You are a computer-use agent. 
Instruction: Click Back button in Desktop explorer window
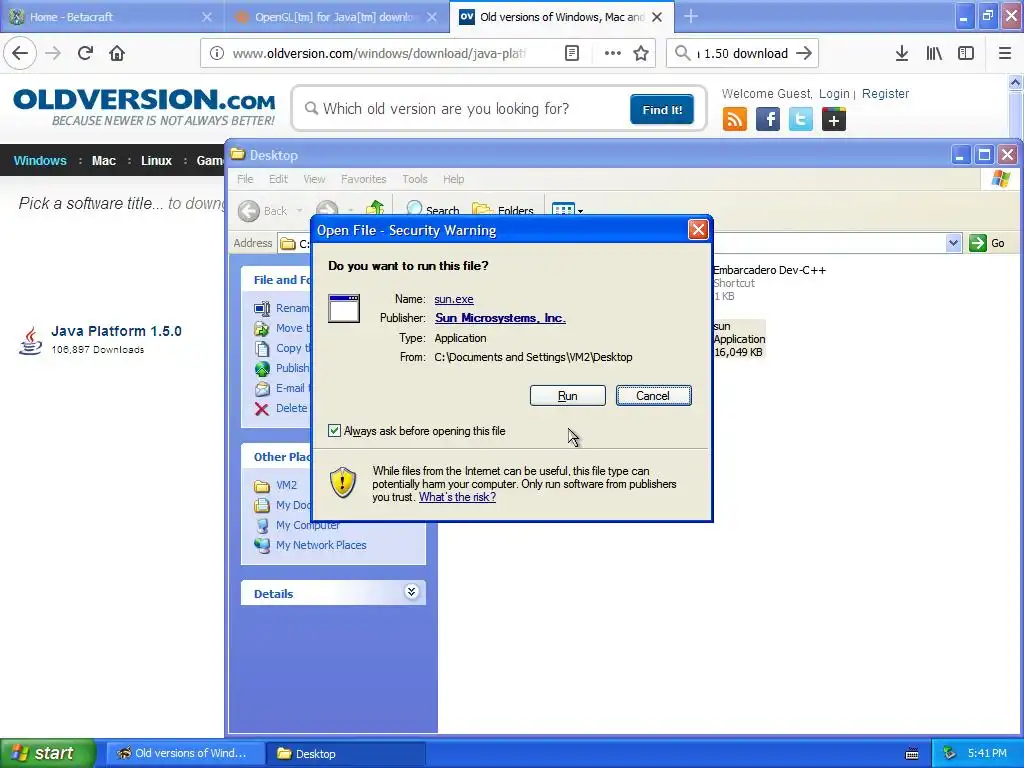(263, 210)
